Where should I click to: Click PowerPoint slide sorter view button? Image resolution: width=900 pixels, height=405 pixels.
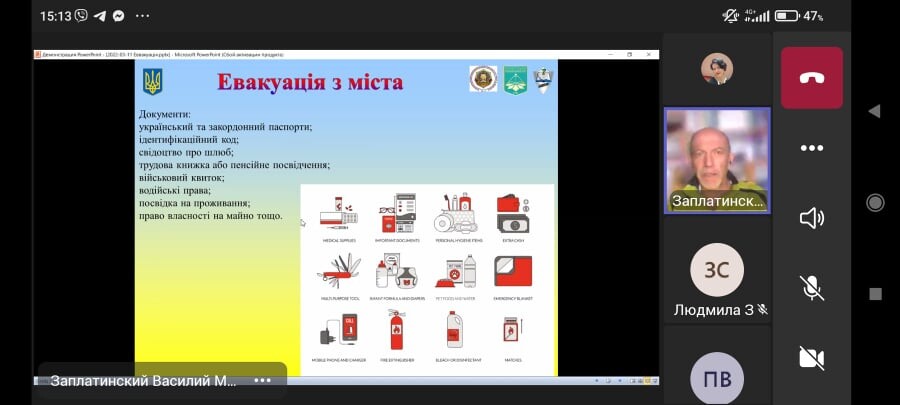pos(639,380)
